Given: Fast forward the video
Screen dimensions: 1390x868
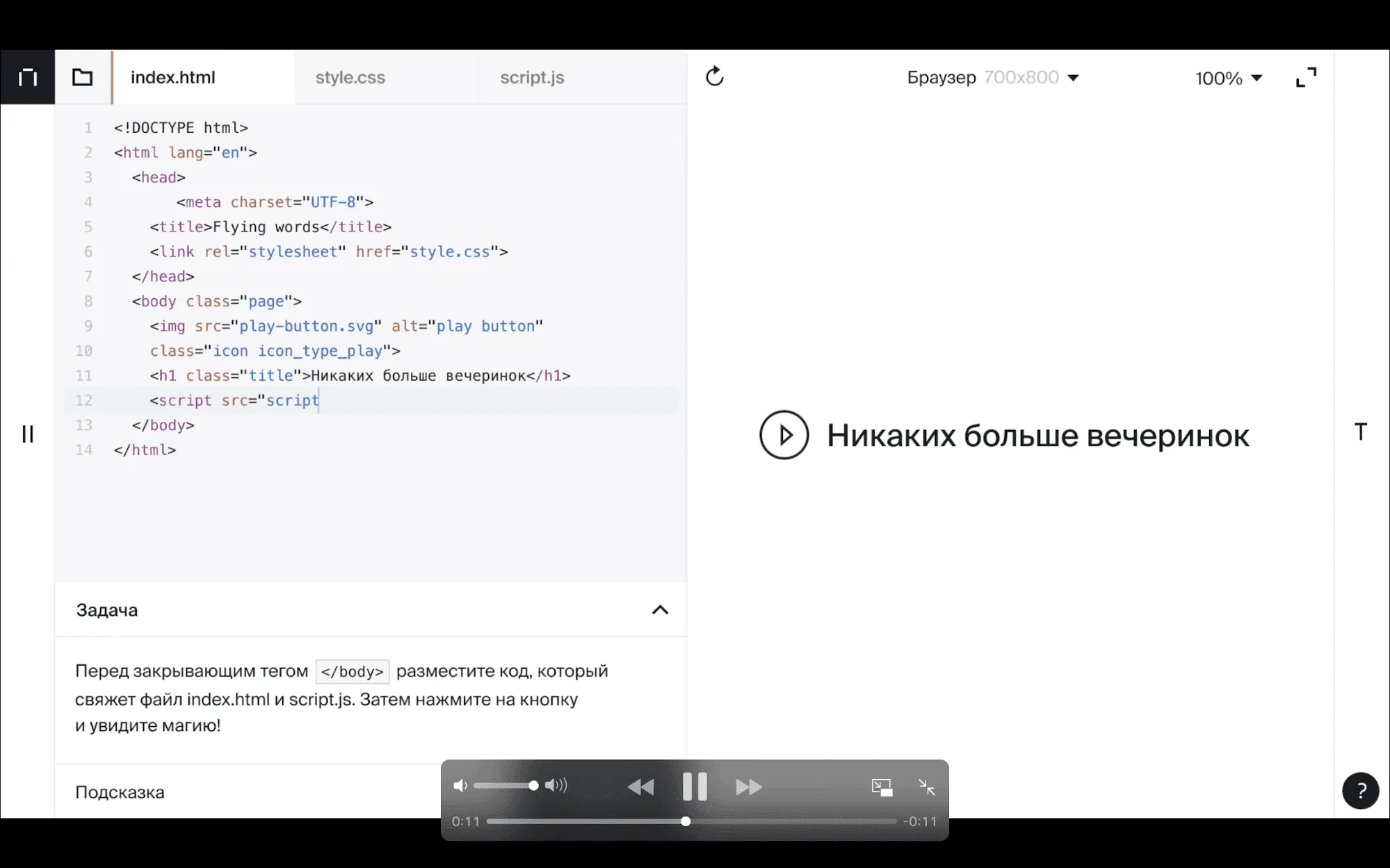Looking at the screenshot, I should pyautogui.click(x=749, y=787).
